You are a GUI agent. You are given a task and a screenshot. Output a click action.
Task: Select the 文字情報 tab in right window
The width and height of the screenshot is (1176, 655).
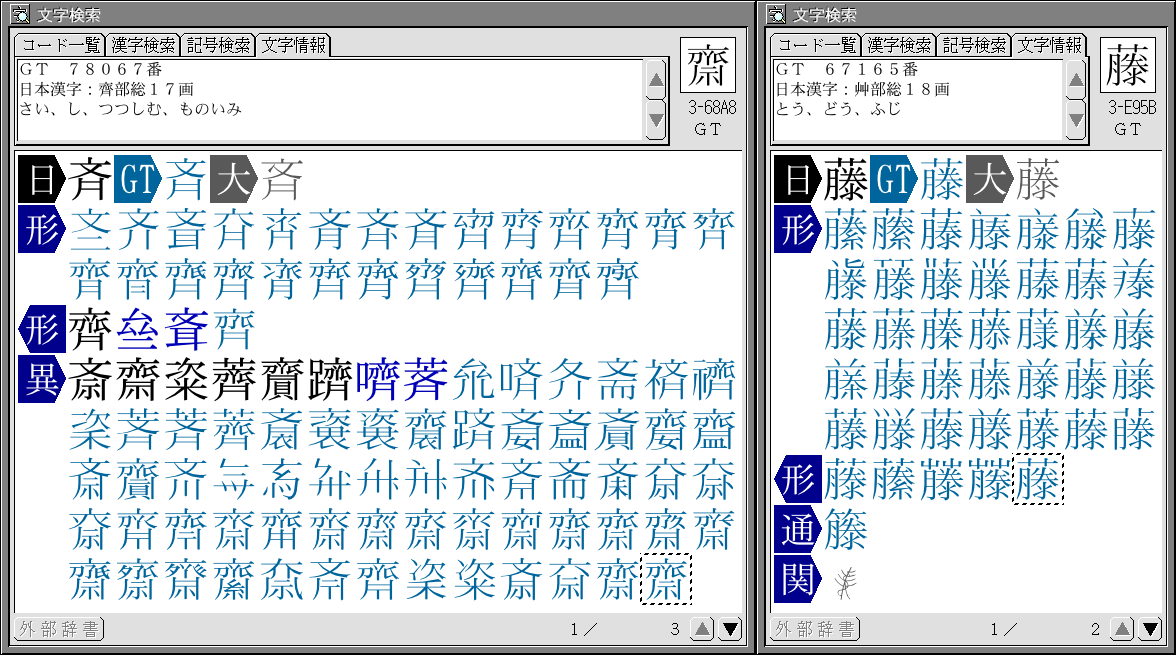click(1048, 45)
